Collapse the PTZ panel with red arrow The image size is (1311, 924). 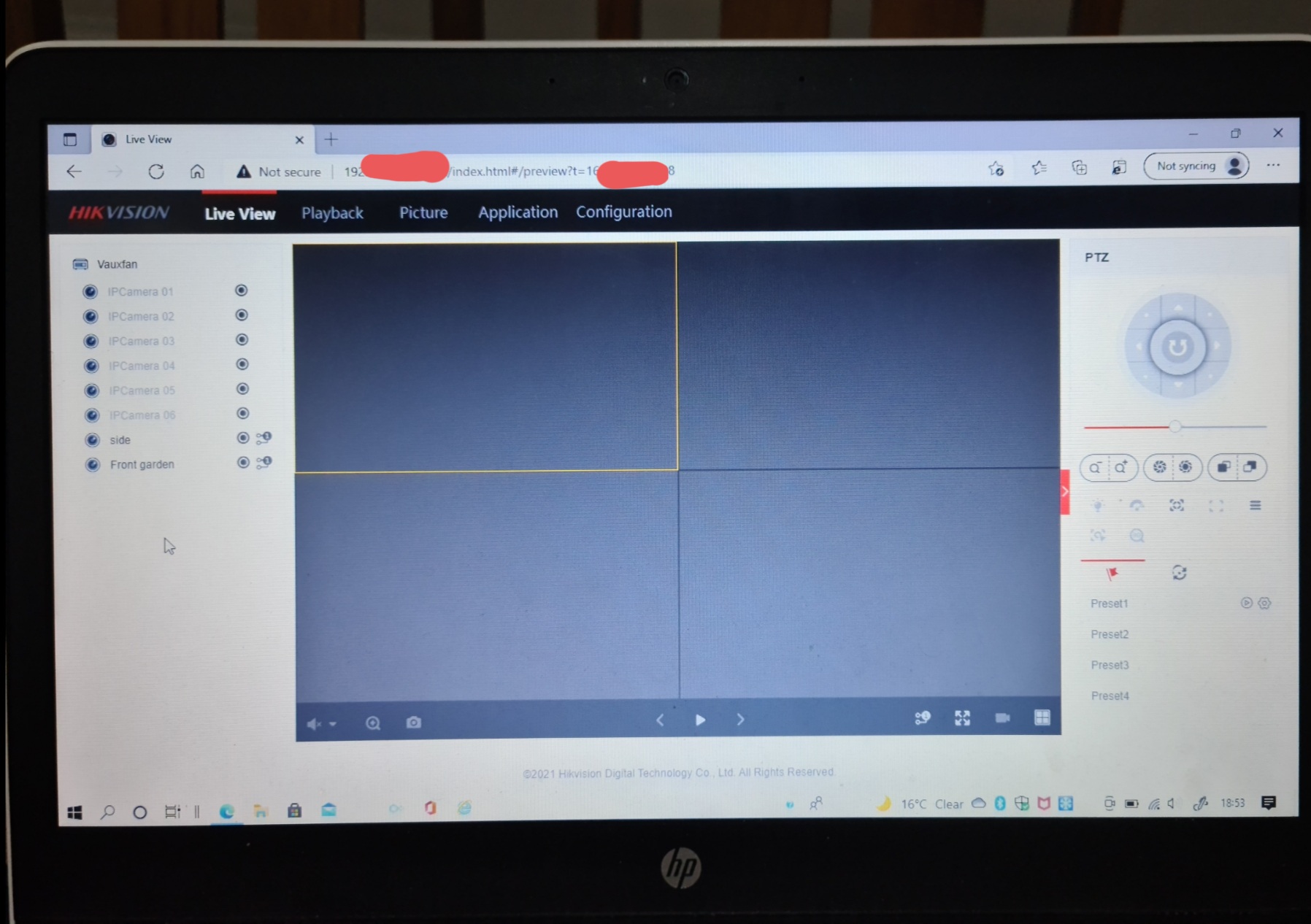tap(1064, 492)
